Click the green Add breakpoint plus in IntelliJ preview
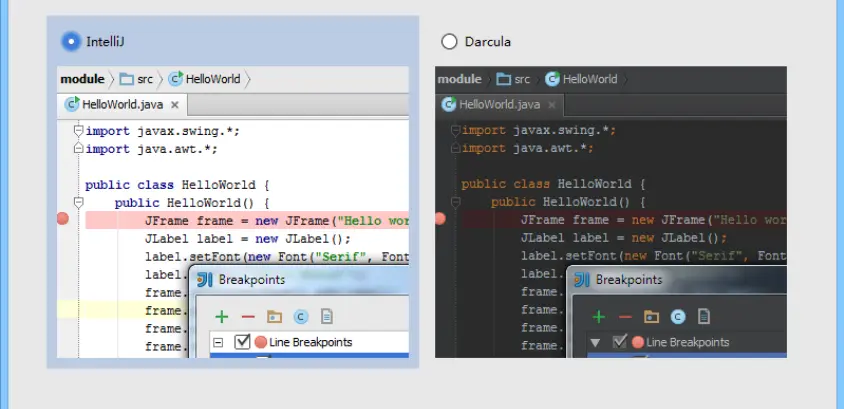 click(222, 316)
